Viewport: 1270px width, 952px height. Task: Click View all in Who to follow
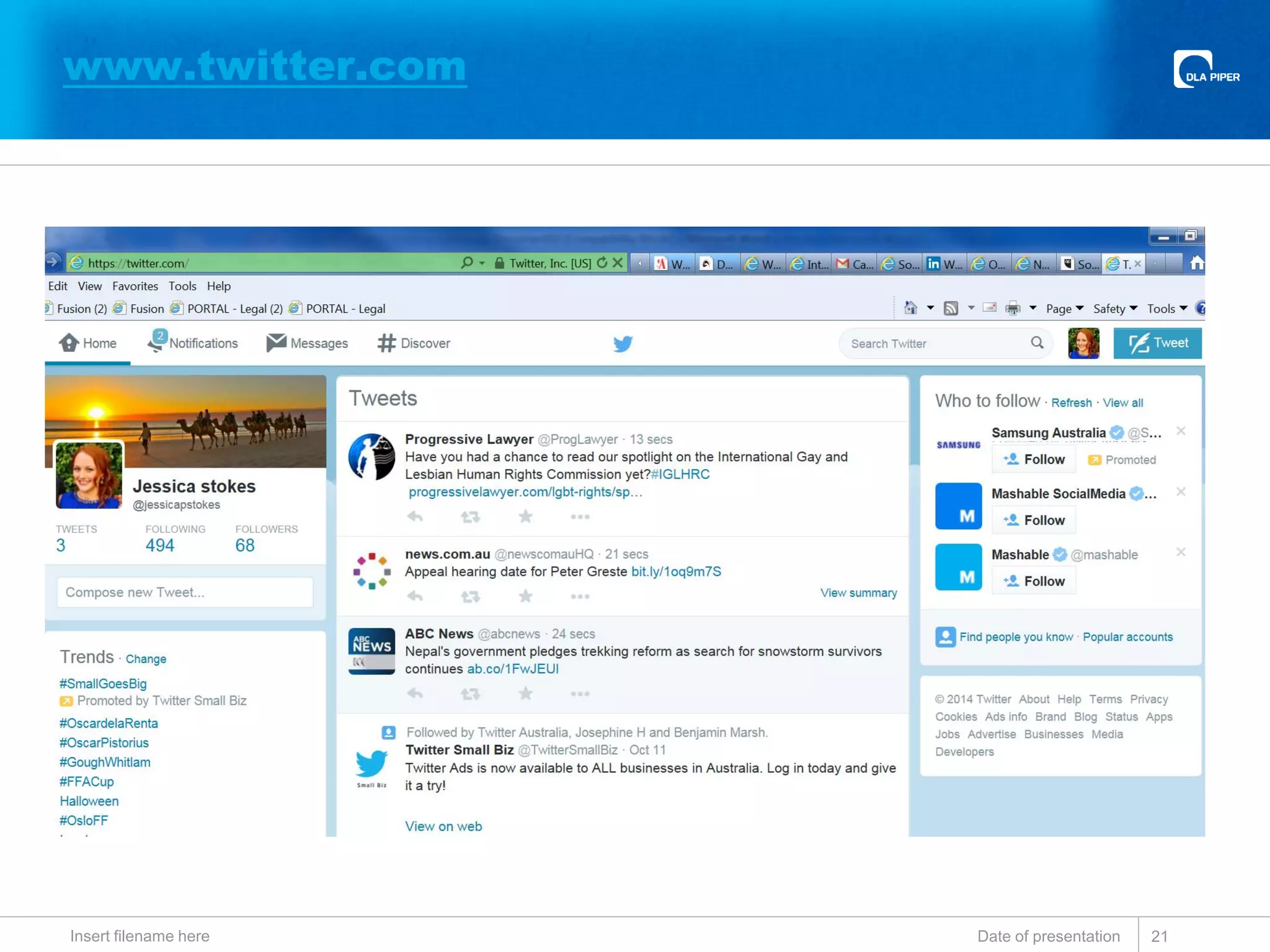[x=1122, y=403]
